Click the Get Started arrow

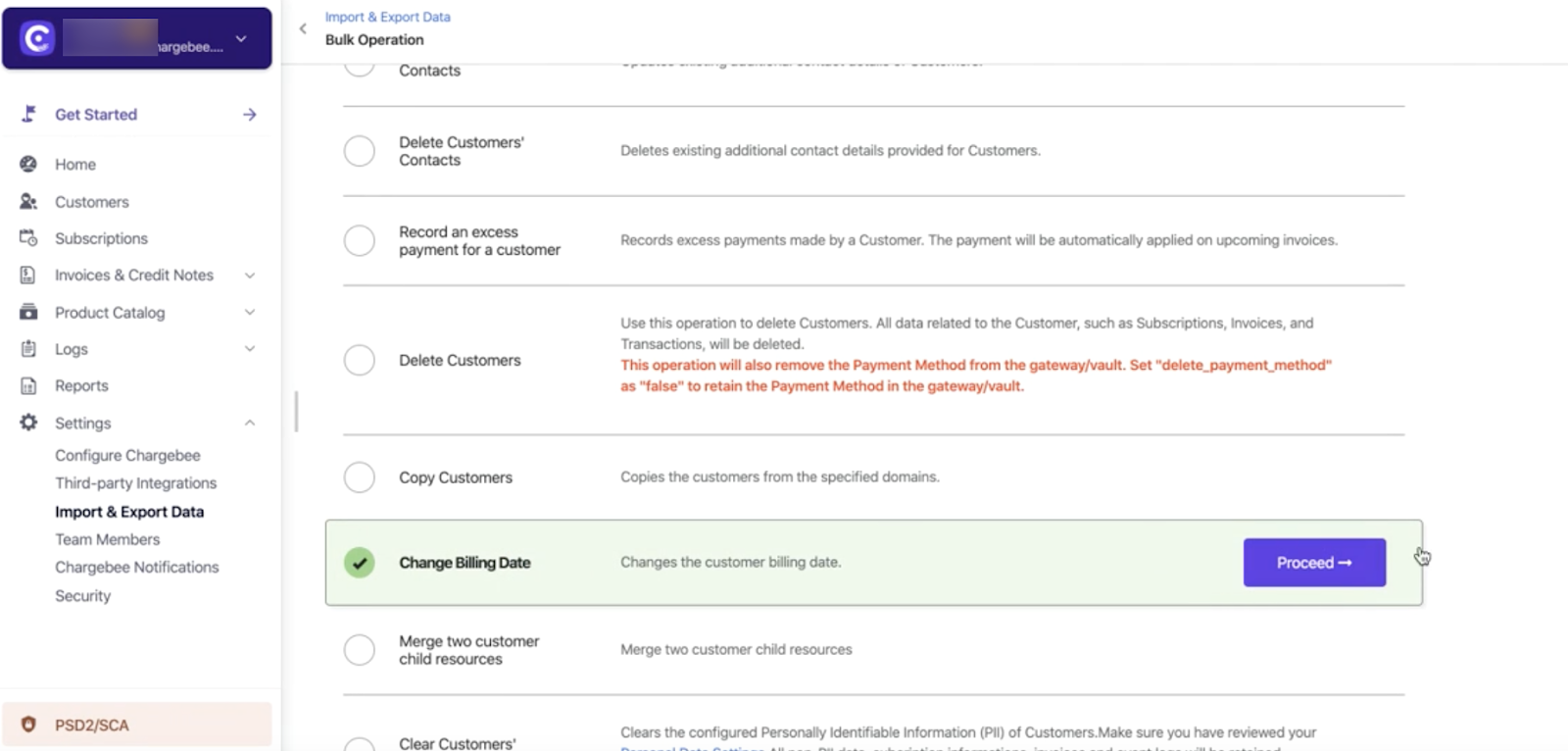pyautogui.click(x=250, y=115)
